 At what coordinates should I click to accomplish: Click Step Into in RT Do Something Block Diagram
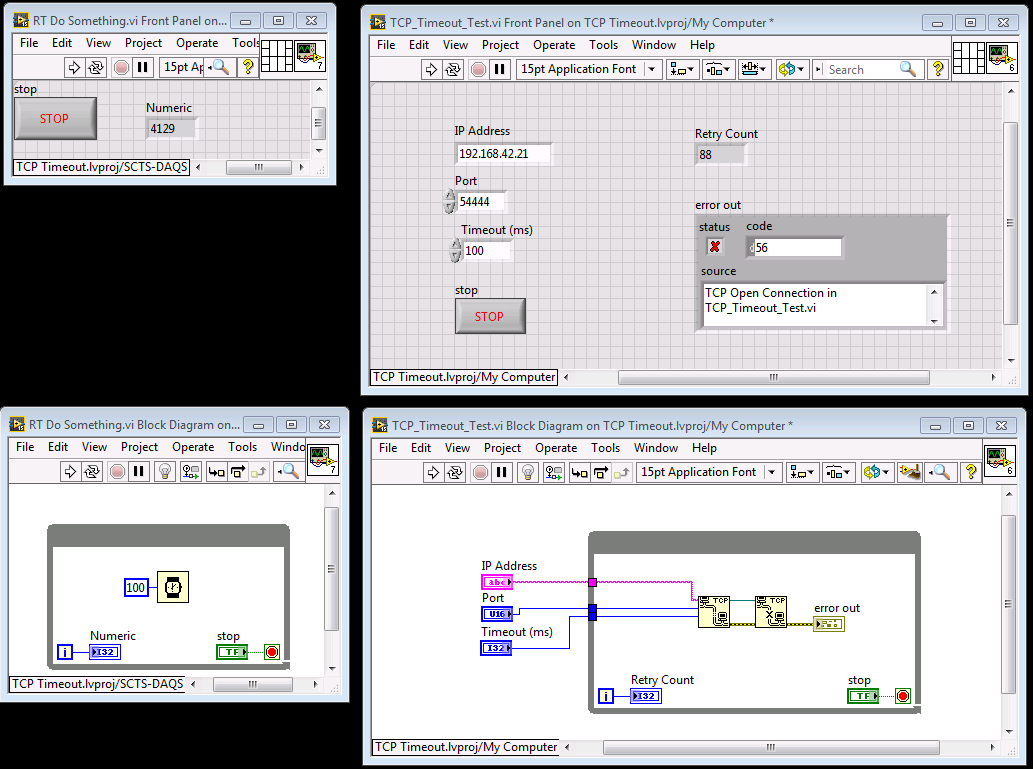tap(216, 471)
